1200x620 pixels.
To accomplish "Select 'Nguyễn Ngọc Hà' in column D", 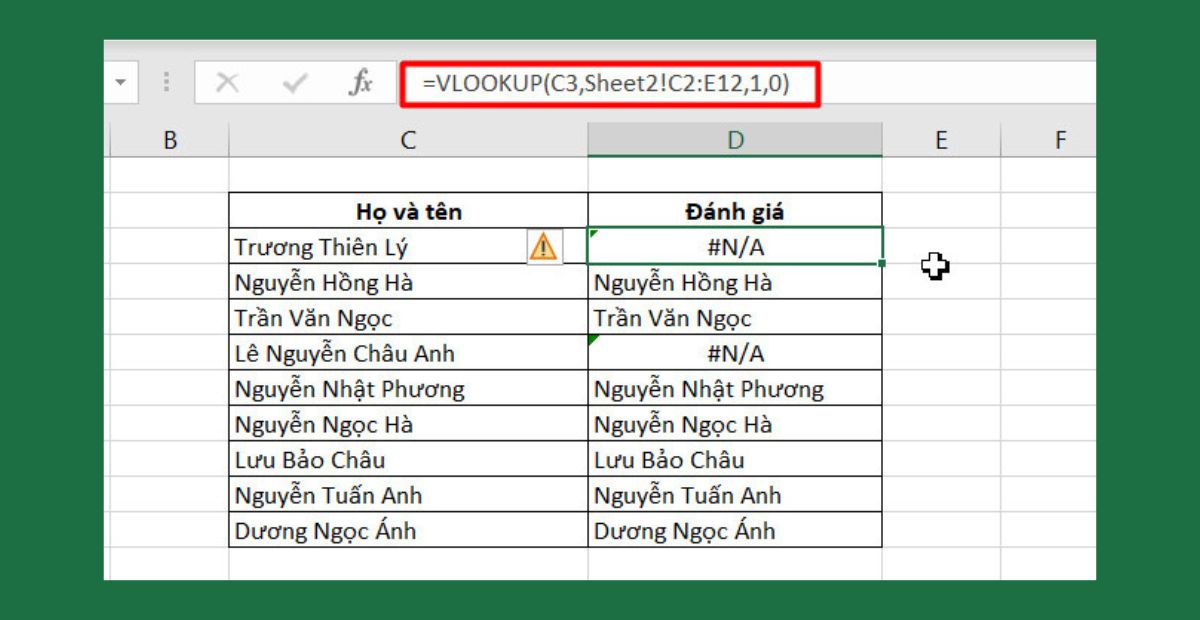I will pyautogui.click(x=735, y=424).
